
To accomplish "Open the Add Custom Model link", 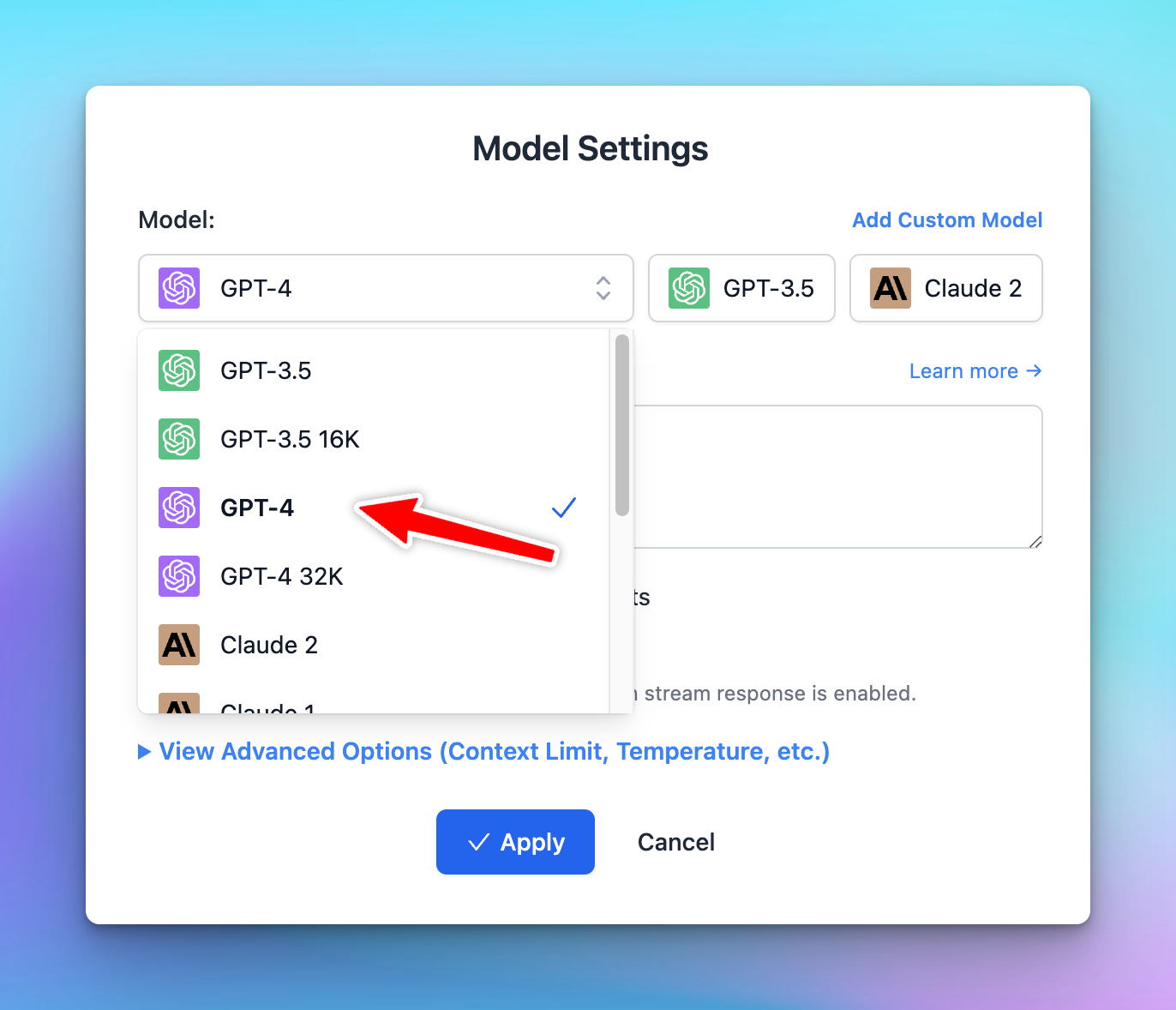I will (946, 219).
